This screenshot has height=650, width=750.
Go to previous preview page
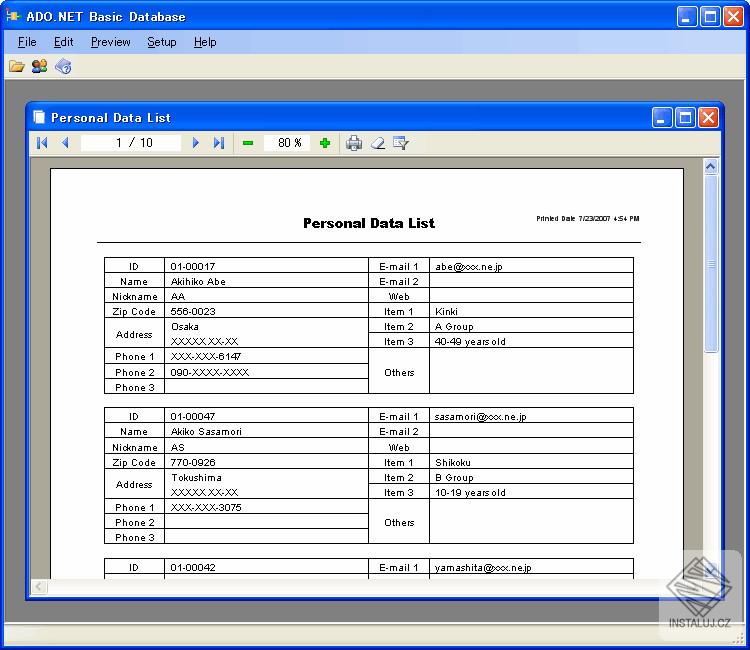(66, 143)
